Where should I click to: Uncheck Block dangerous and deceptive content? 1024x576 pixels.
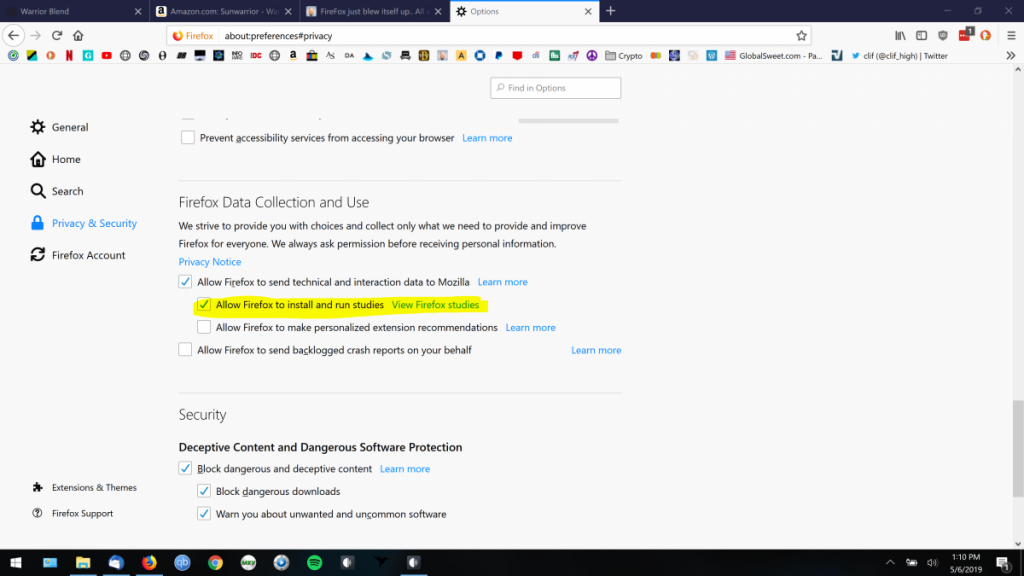coord(185,468)
